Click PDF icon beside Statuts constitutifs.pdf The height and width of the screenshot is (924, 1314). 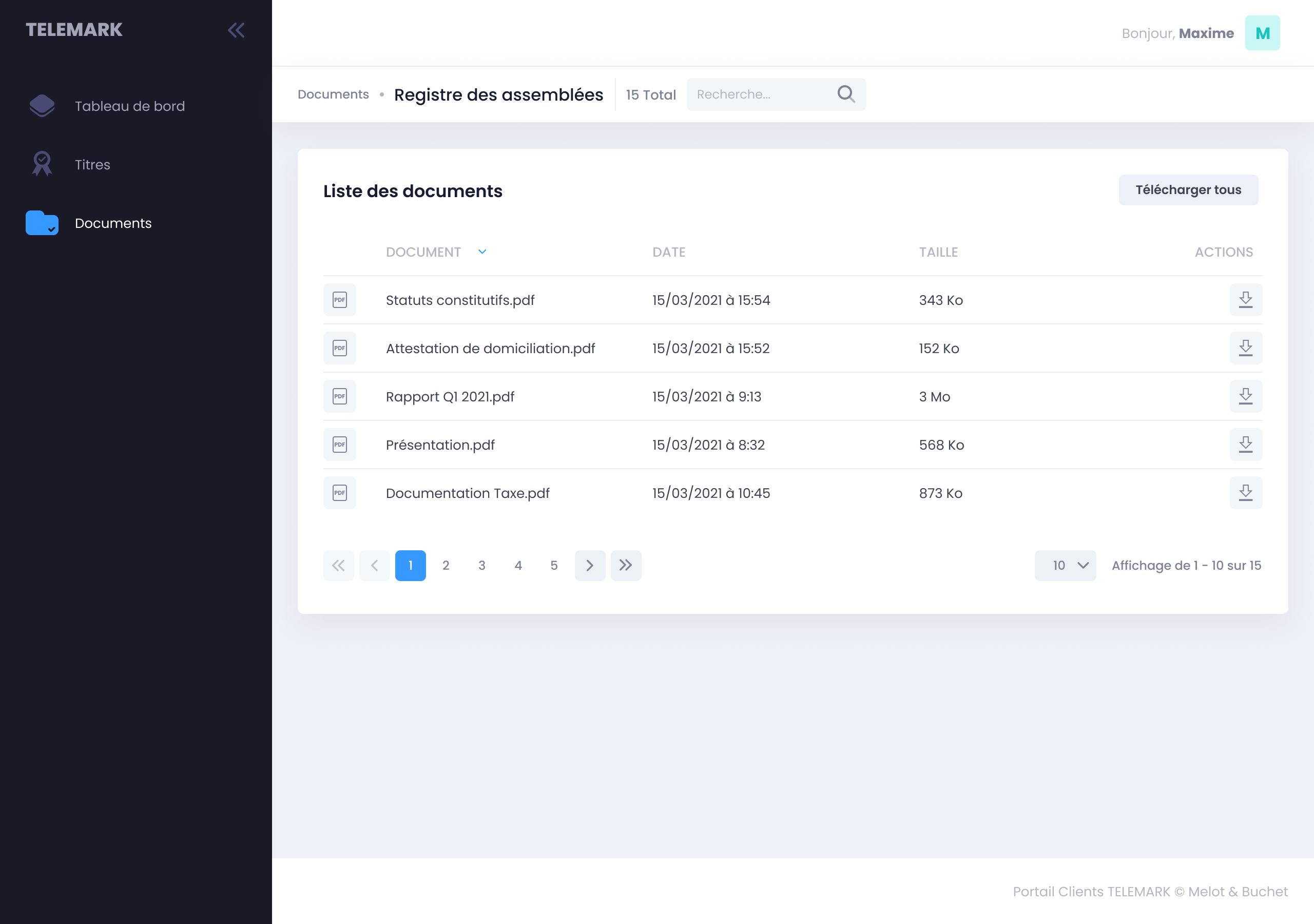[x=339, y=300]
